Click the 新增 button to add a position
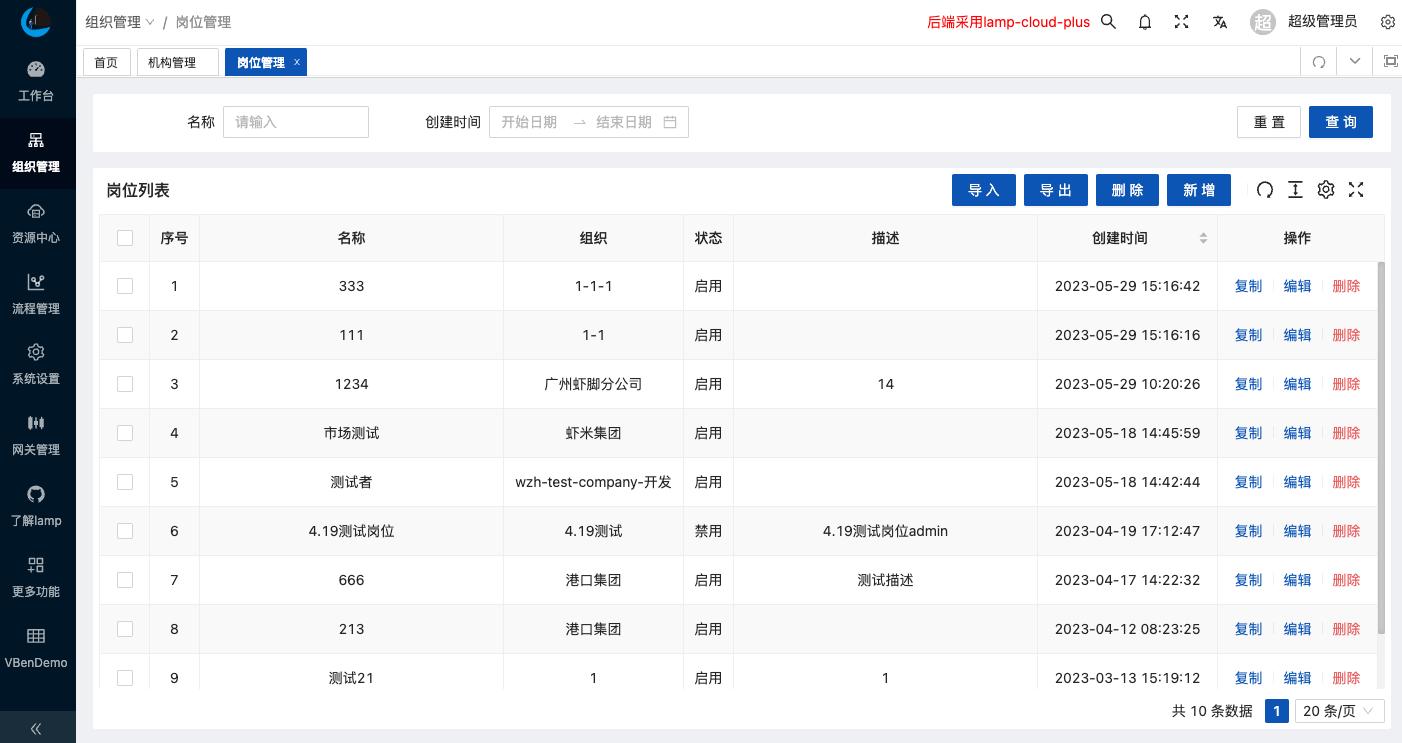 (1198, 189)
